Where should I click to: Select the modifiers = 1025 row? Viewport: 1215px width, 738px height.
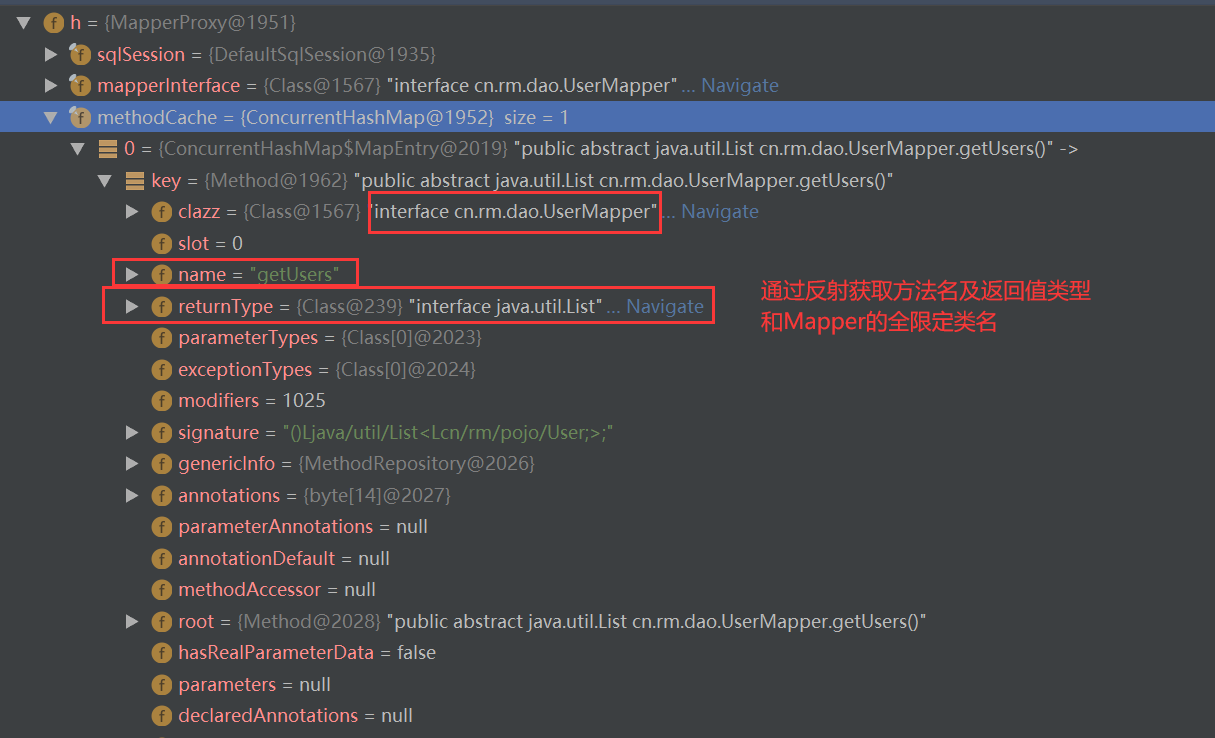607,400
